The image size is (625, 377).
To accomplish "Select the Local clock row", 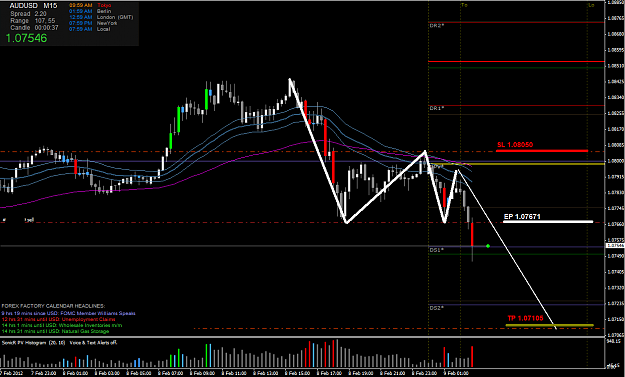I will click(x=90, y=29).
